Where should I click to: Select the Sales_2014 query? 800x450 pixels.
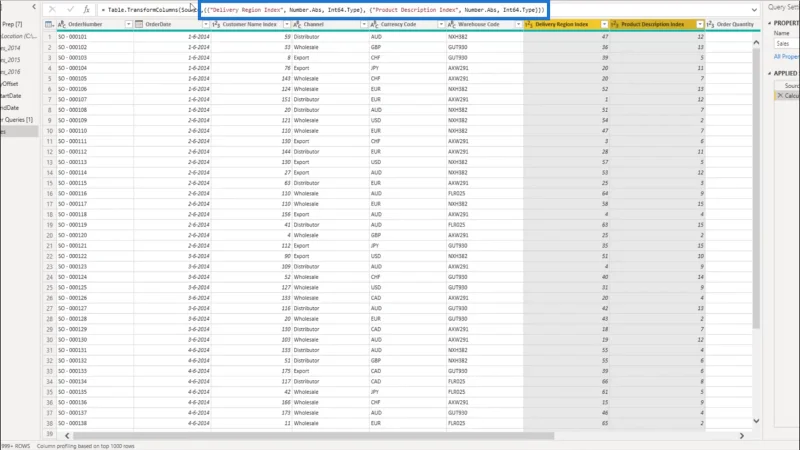tap(10, 47)
